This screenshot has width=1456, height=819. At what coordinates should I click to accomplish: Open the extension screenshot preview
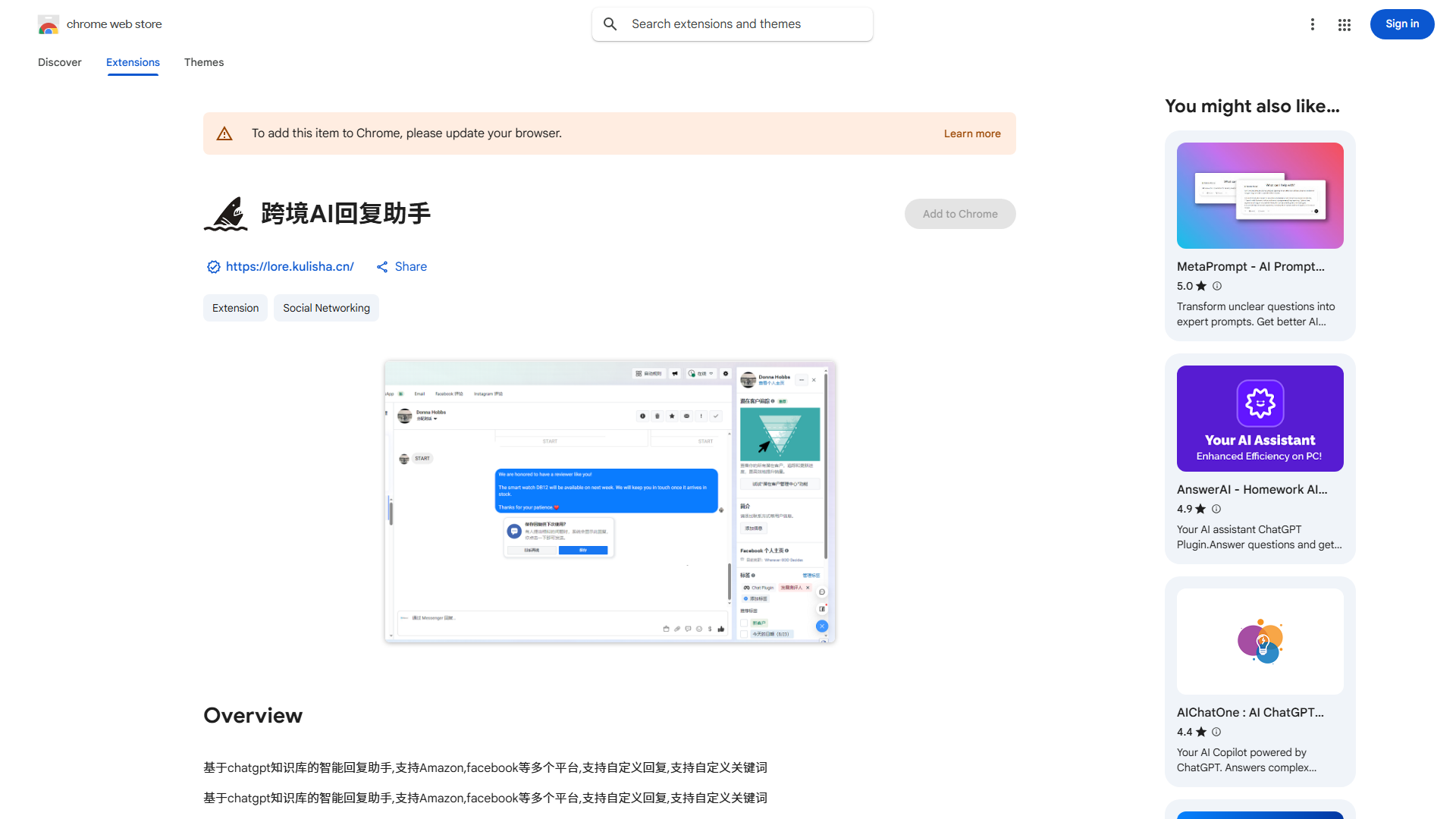click(x=609, y=501)
